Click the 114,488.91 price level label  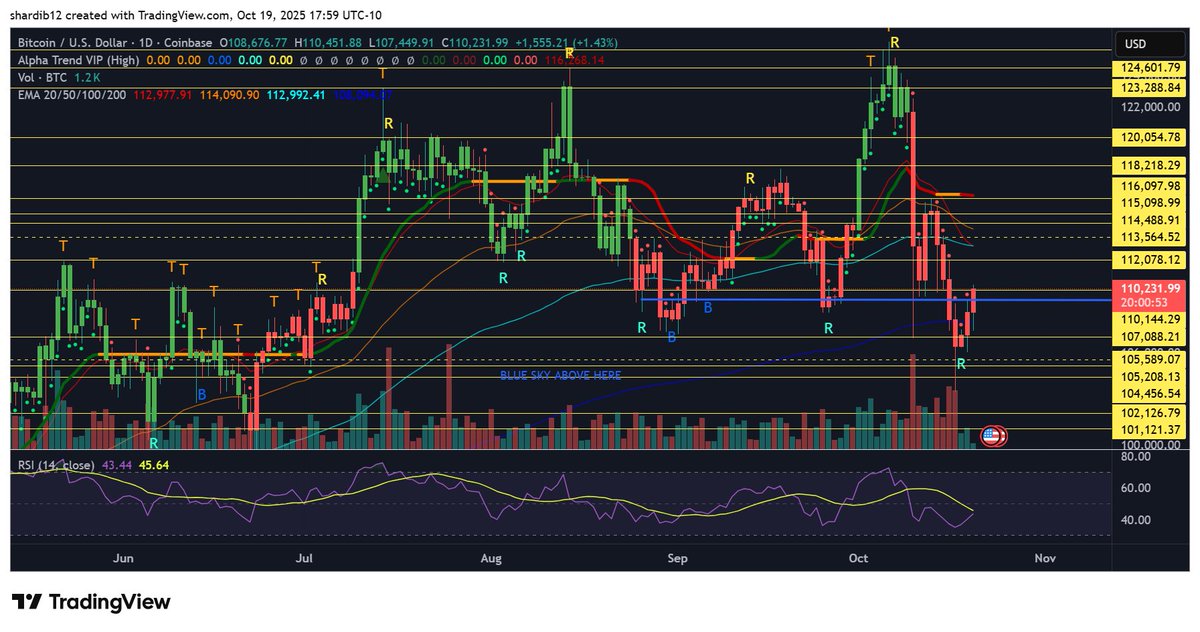pos(1151,220)
